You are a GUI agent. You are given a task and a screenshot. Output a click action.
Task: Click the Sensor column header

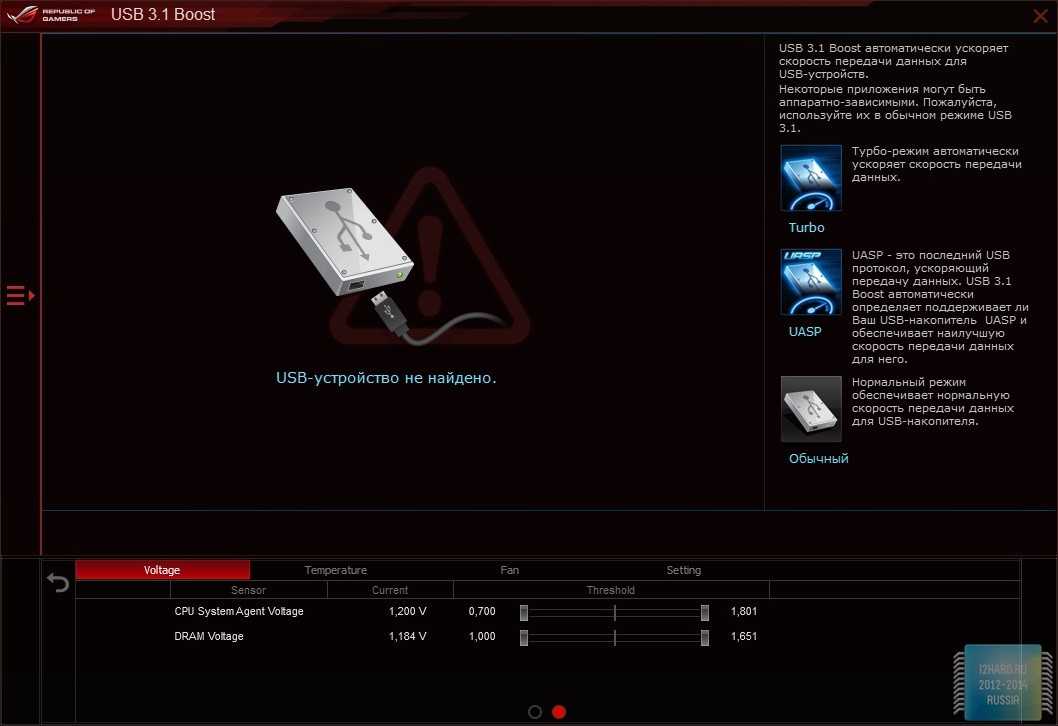point(248,590)
